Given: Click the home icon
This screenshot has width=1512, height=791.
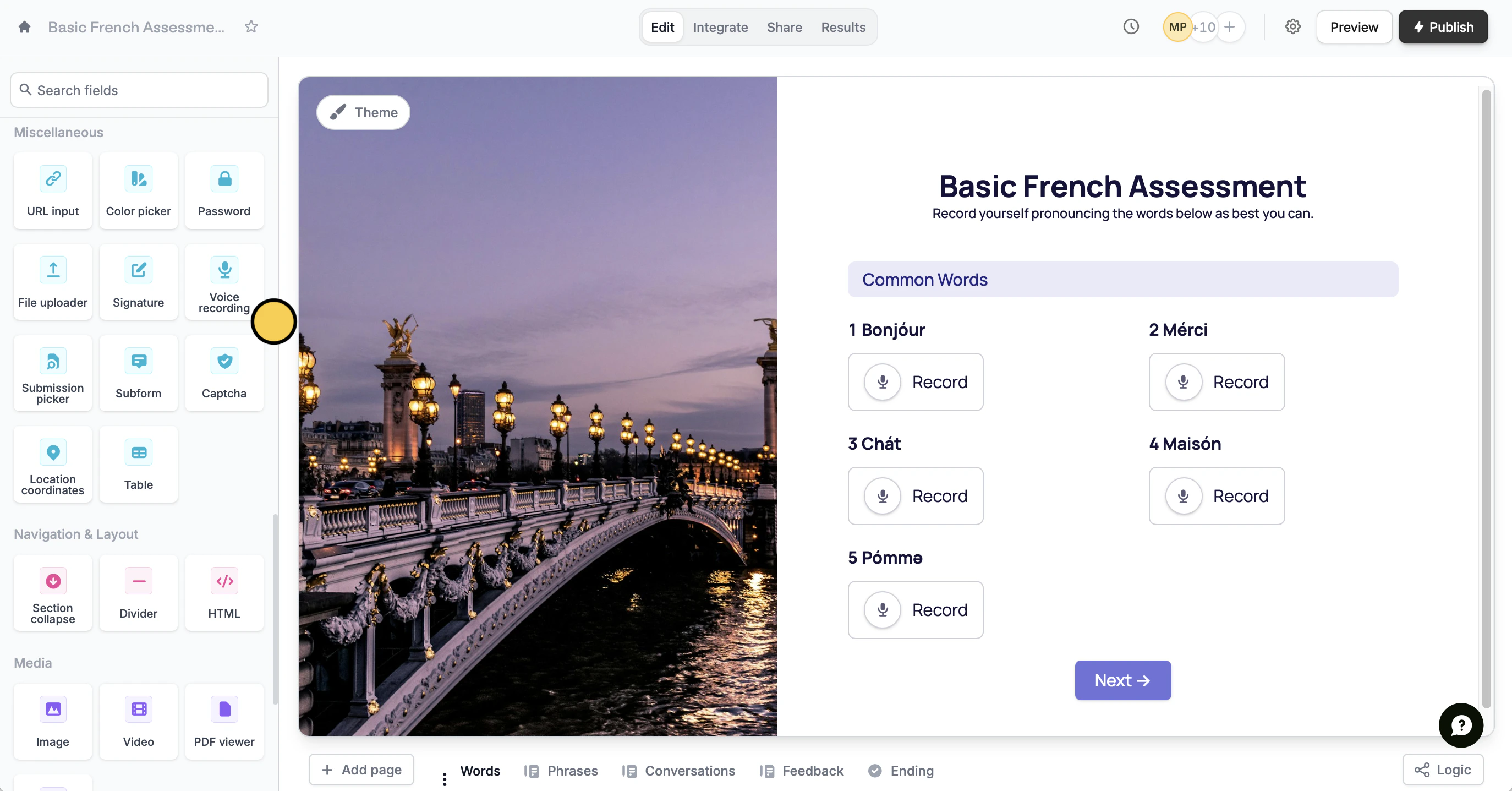Looking at the screenshot, I should [x=24, y=27].
